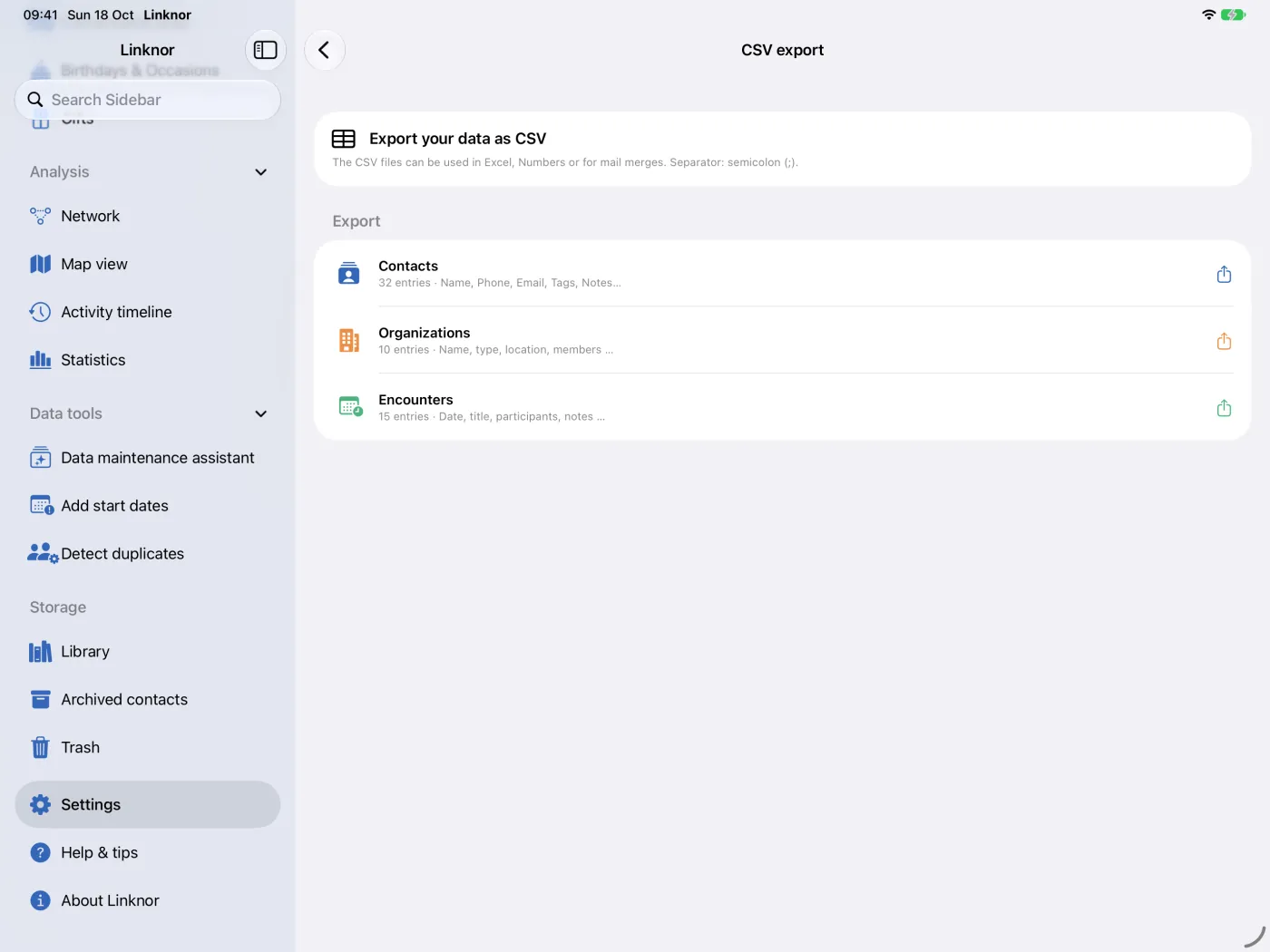Click the Detect duplicates icon

[43, 554]
